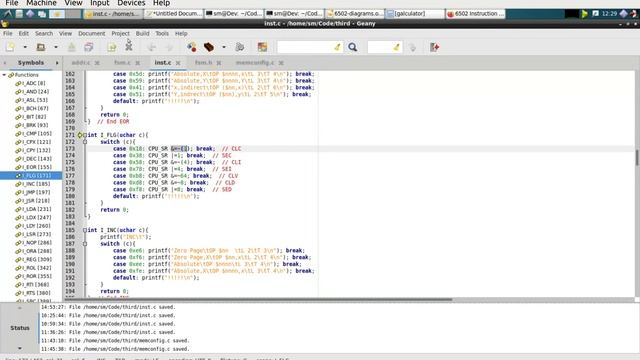Collapse the I_INC function fold at line 185

[x=85, y=230]
